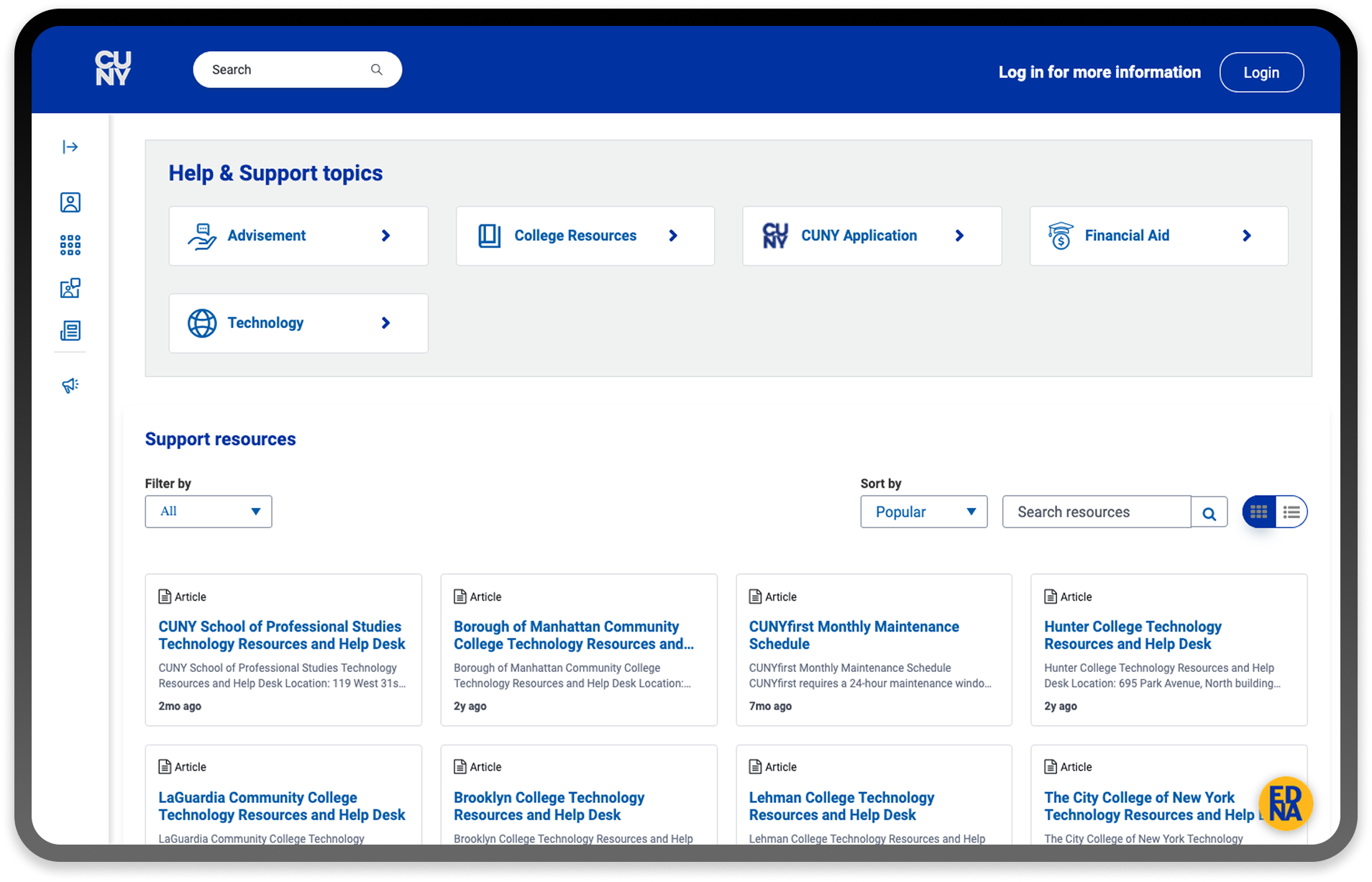Click the "7mo ago" timestamp
Viewport: 1372px width, 882px height.
tap(770, 706)
